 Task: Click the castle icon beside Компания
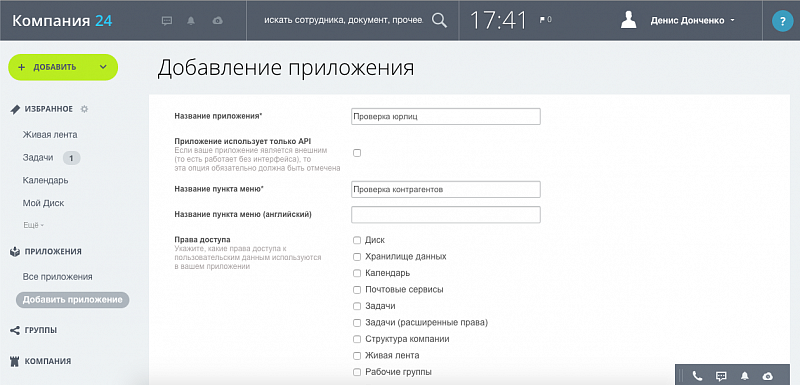tap(15, 361)
